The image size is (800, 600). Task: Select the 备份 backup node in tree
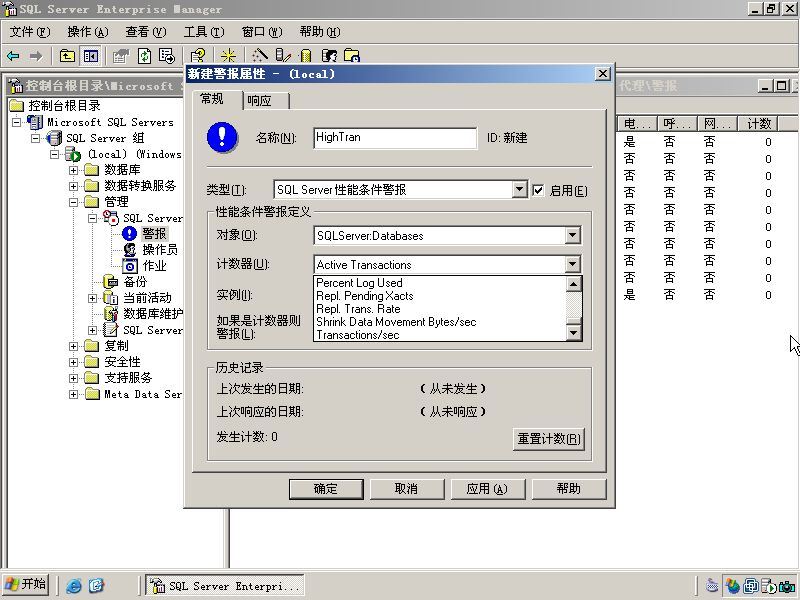135,282
